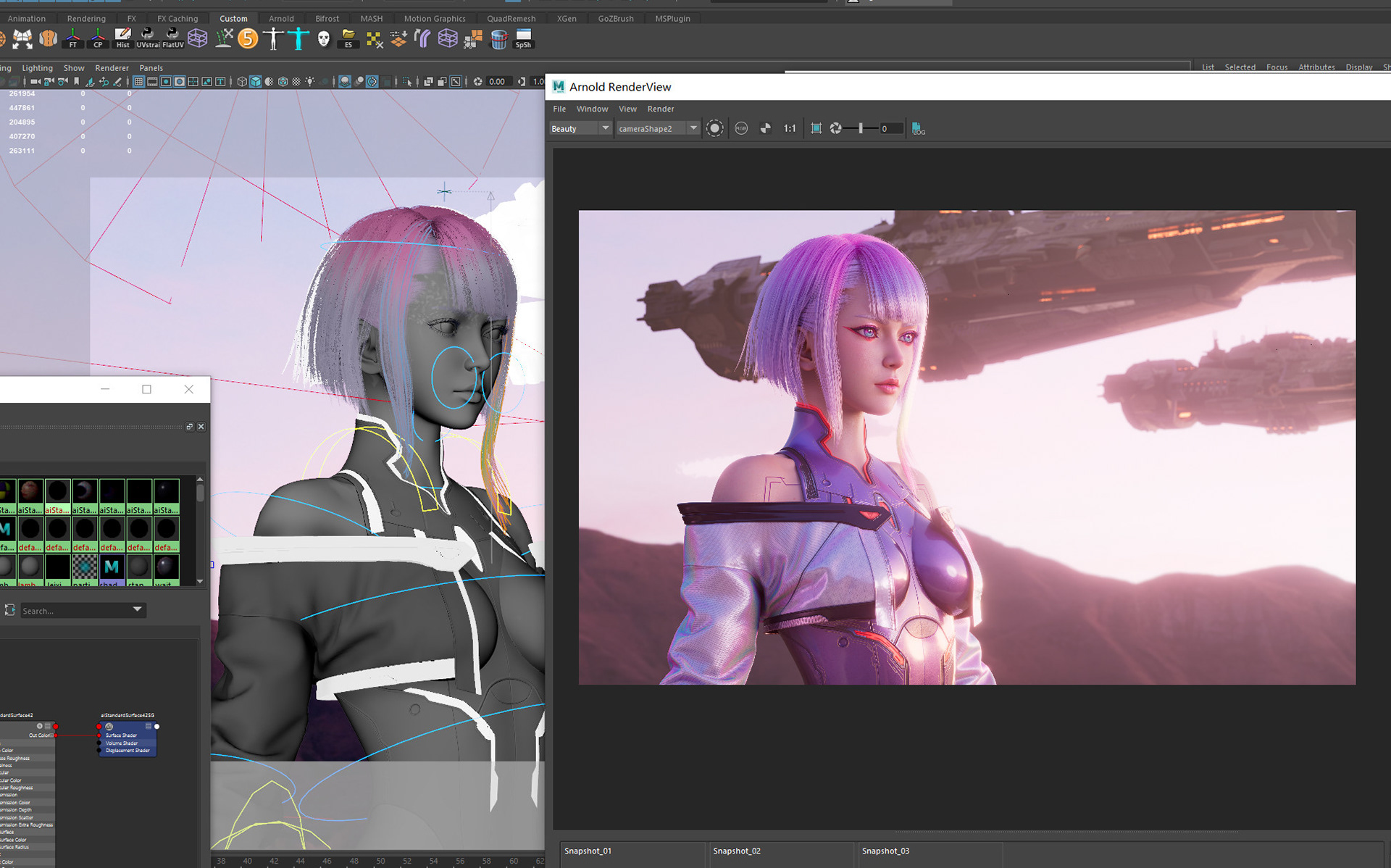Click the FlatUV shelf icon
Screen dimensions: 1391x868
(172, 38)
